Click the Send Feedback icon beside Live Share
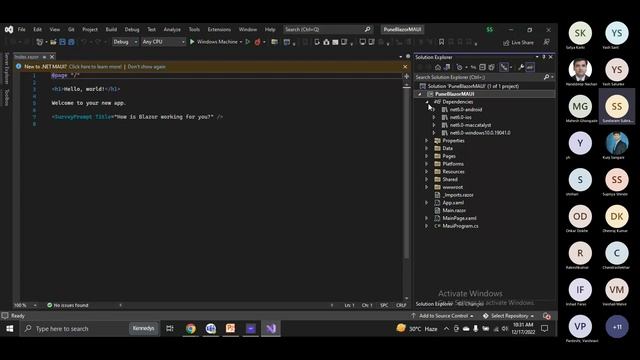 click(x=547, y=42)
